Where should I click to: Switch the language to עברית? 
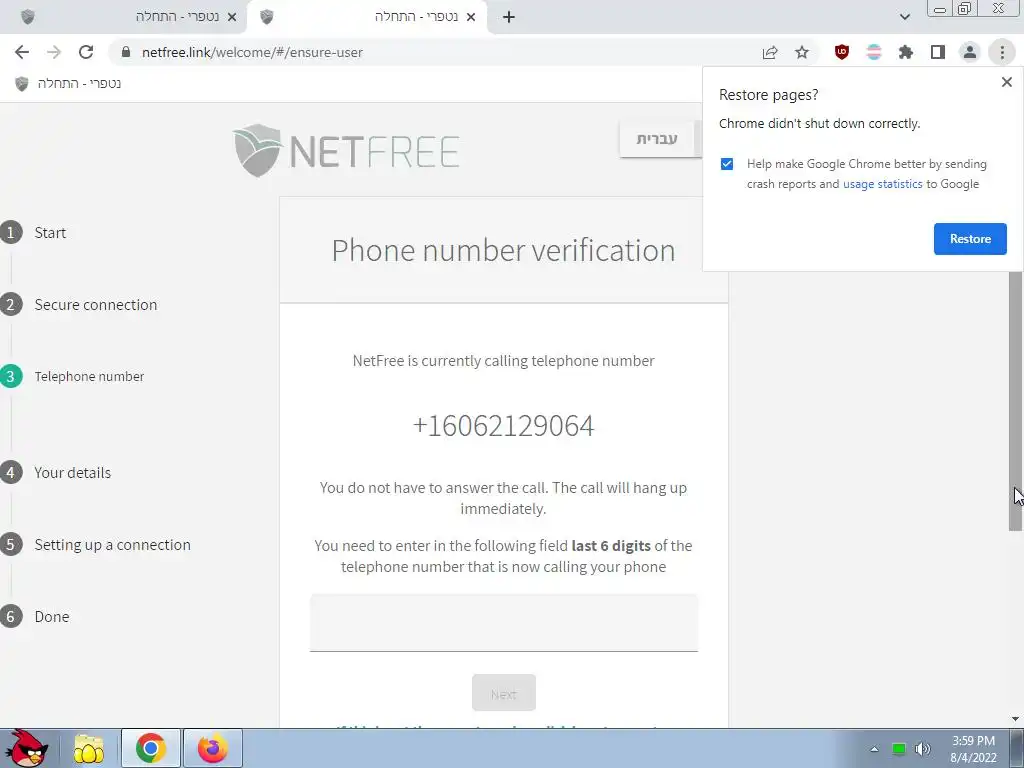coord(656,138)
